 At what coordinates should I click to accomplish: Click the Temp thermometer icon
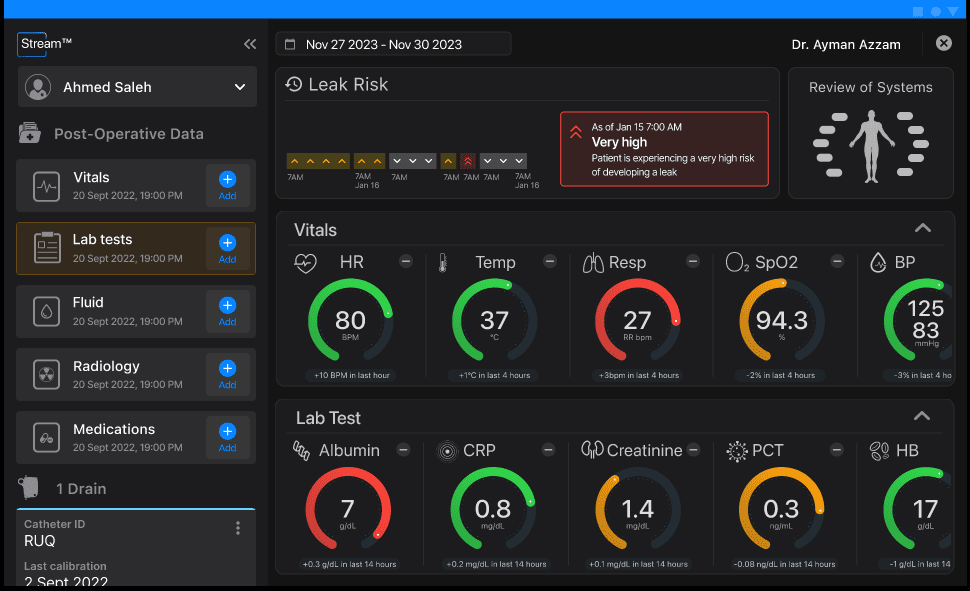point(443,262)
